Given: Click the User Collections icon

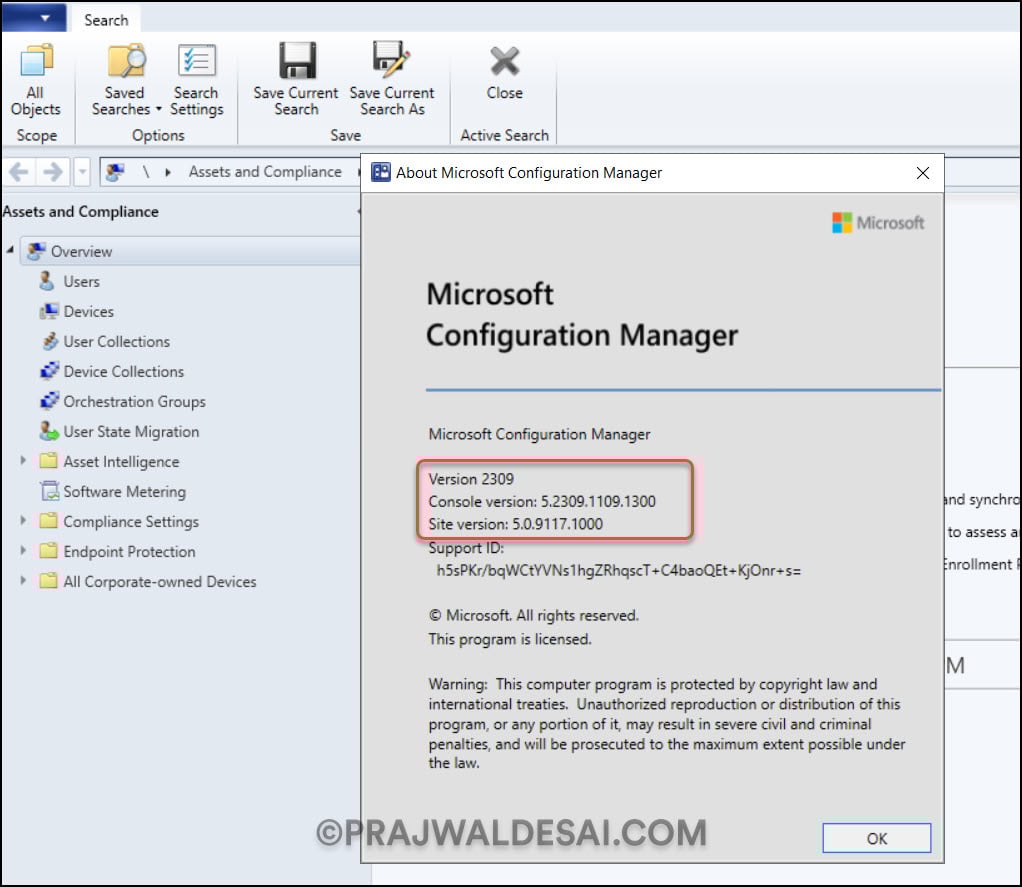Looking at the screenshot, I should coord(50,342).
